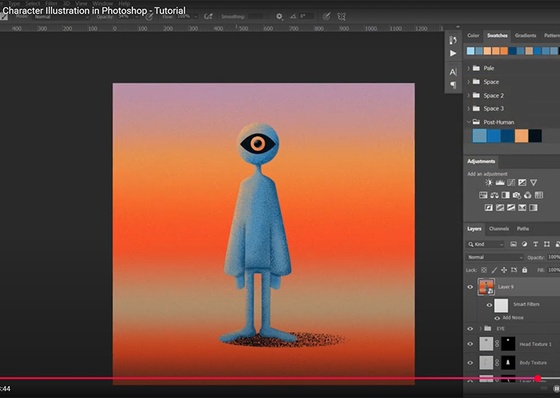This screenshot has width=560, height=398.
Task: Click the symmetry butterfly icon
Action: (x=341, y=16)
